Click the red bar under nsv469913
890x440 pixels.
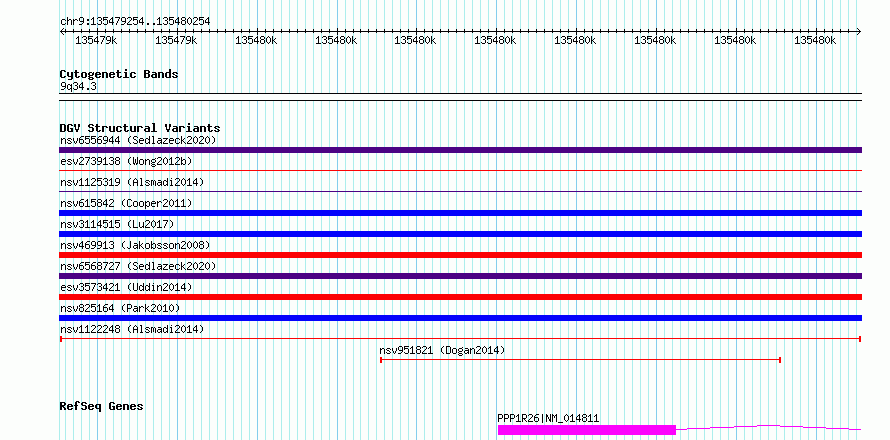click(460, 255)
